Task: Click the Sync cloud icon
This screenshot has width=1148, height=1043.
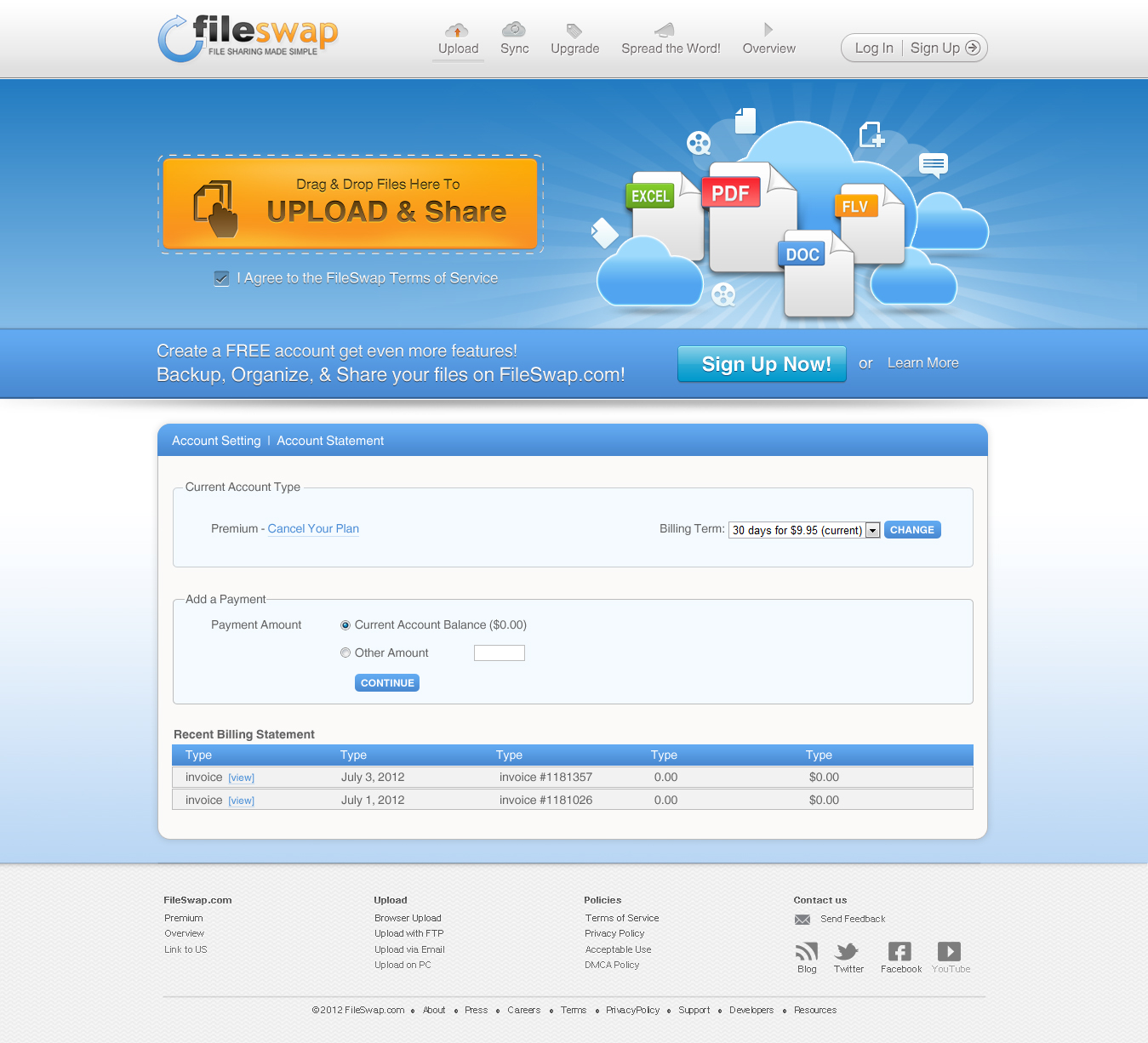Action: click(514, 30)
